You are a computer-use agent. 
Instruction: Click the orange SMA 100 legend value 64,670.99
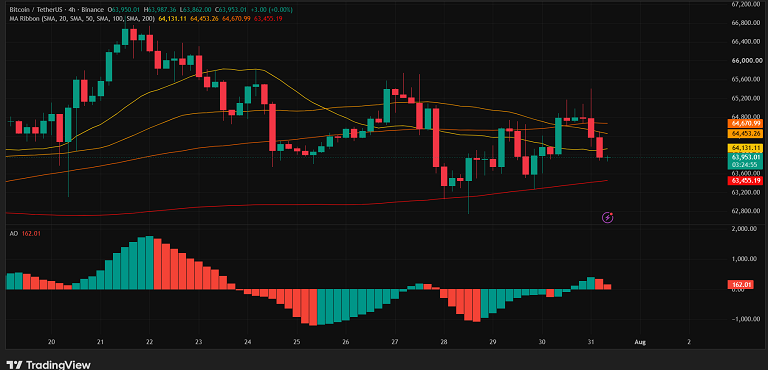coord(236,19)
